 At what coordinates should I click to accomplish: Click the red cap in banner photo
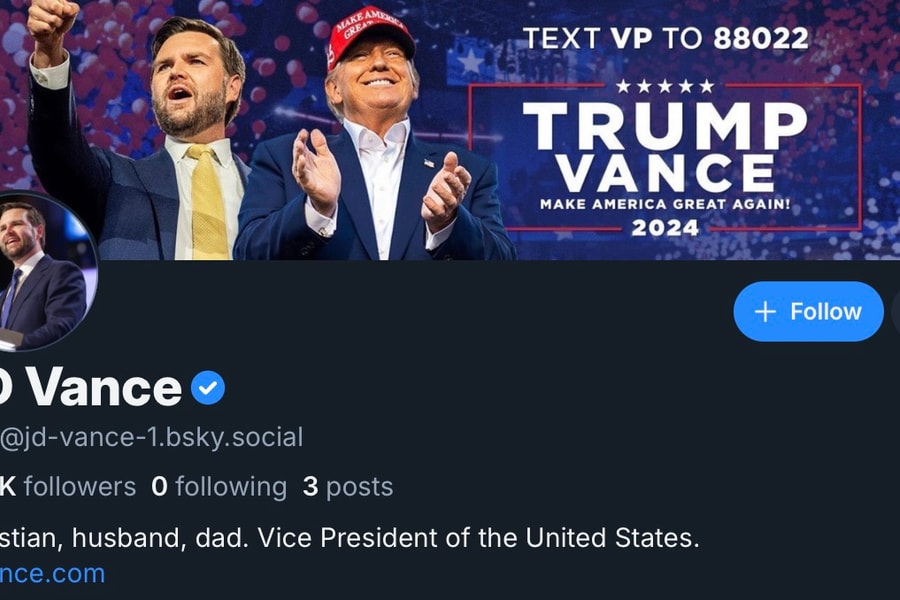coord(370,32)
